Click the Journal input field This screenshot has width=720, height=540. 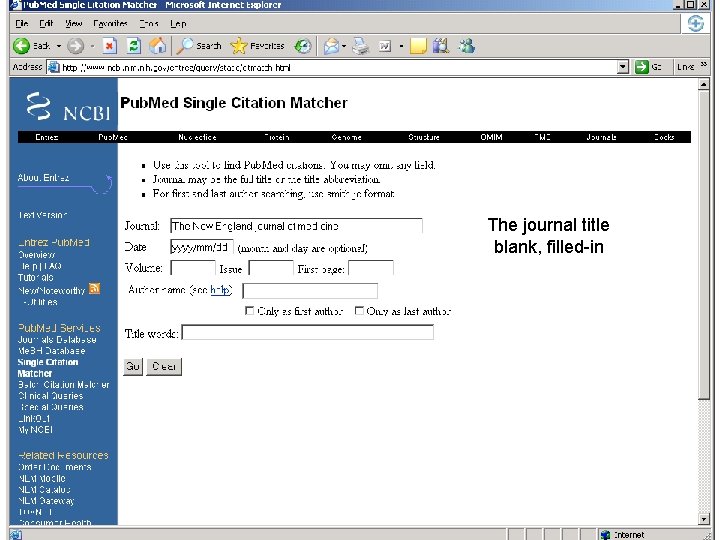pyautogui.click(x=296, y=226)
